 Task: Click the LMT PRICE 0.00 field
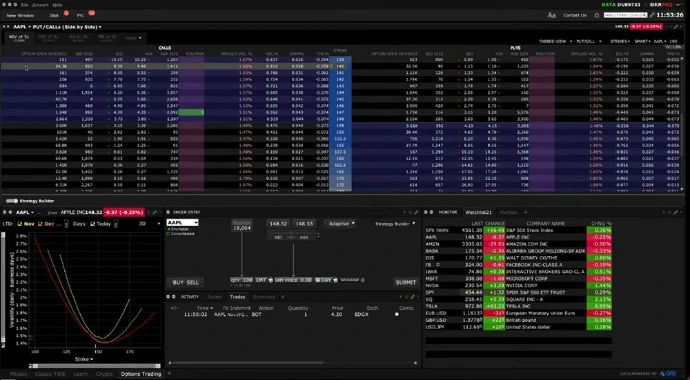pyautogui.click(x=293, y=280)
